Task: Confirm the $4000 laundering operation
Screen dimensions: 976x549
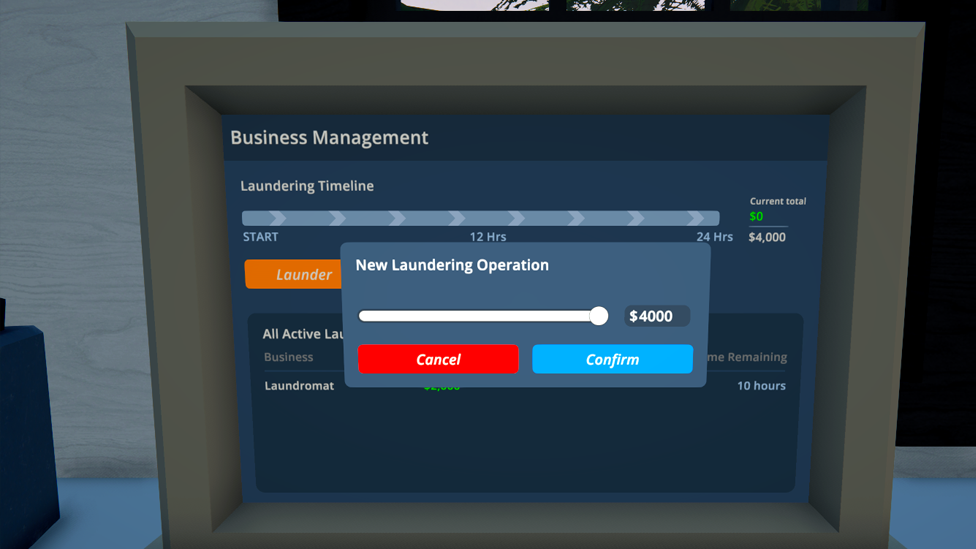Action: pyautogui.click(x=612, y=359)
